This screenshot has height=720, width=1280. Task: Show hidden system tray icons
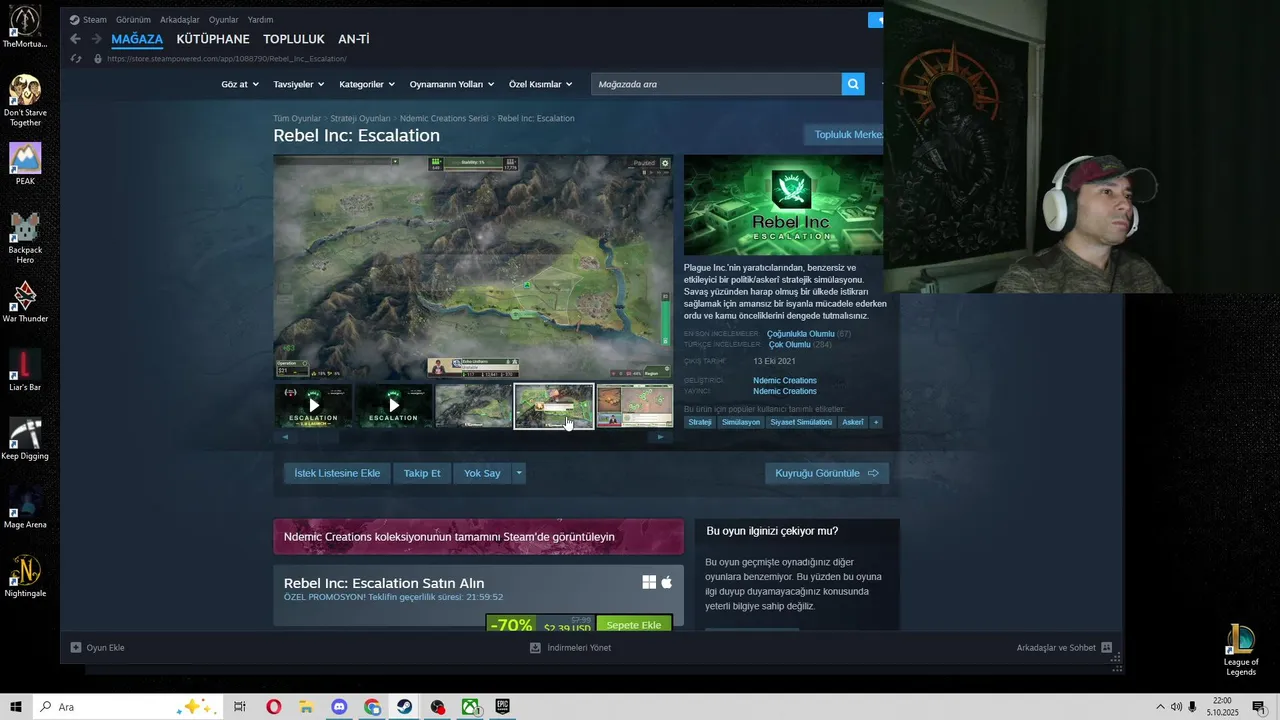point(1160,707)
